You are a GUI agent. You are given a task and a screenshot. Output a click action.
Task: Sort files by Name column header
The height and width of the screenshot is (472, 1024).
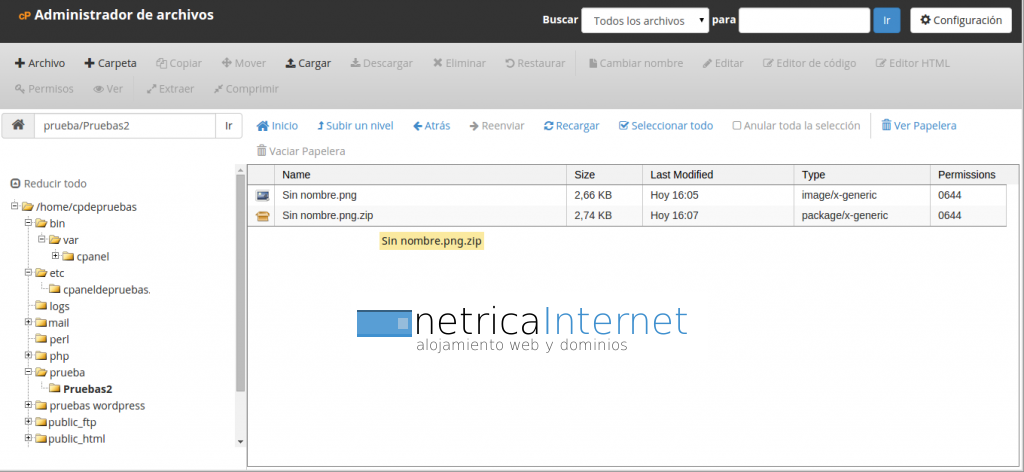[x=297, y=175]
